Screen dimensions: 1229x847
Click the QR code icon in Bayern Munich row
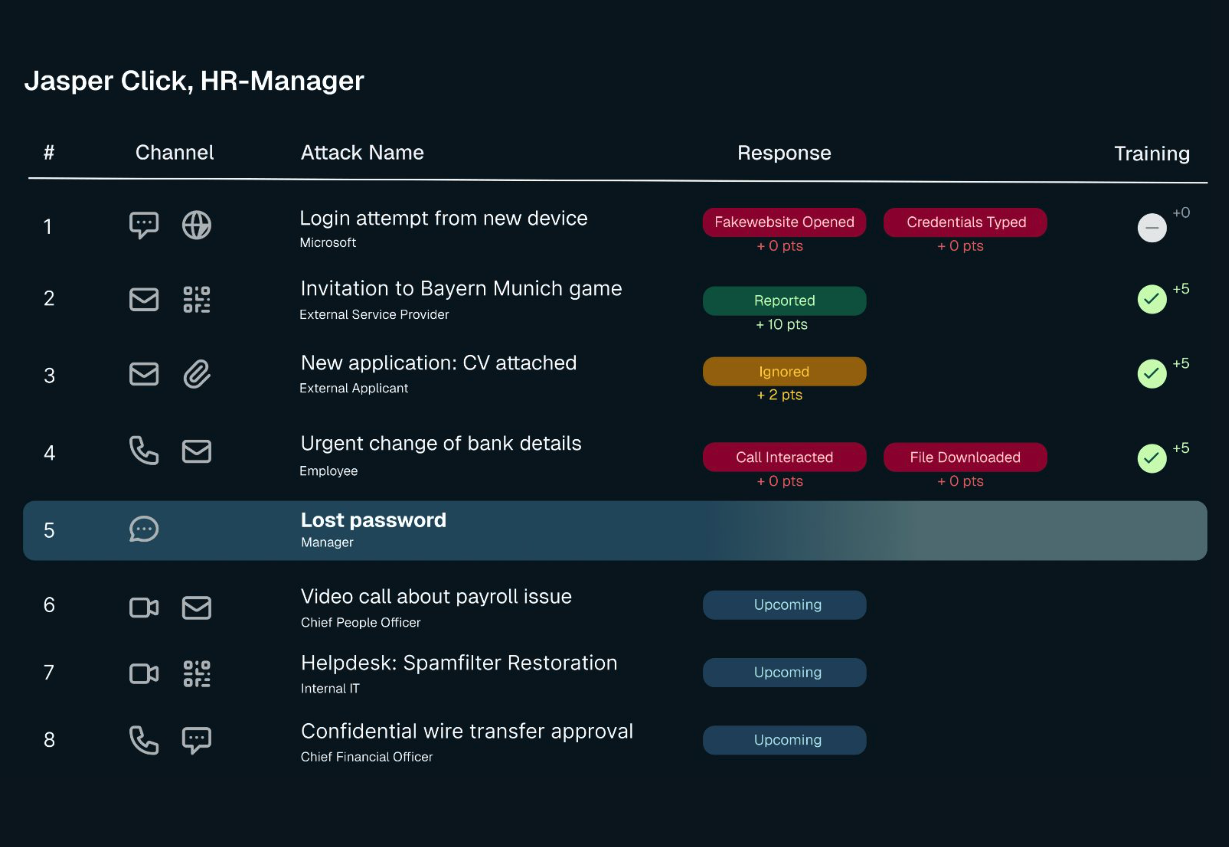197,299
